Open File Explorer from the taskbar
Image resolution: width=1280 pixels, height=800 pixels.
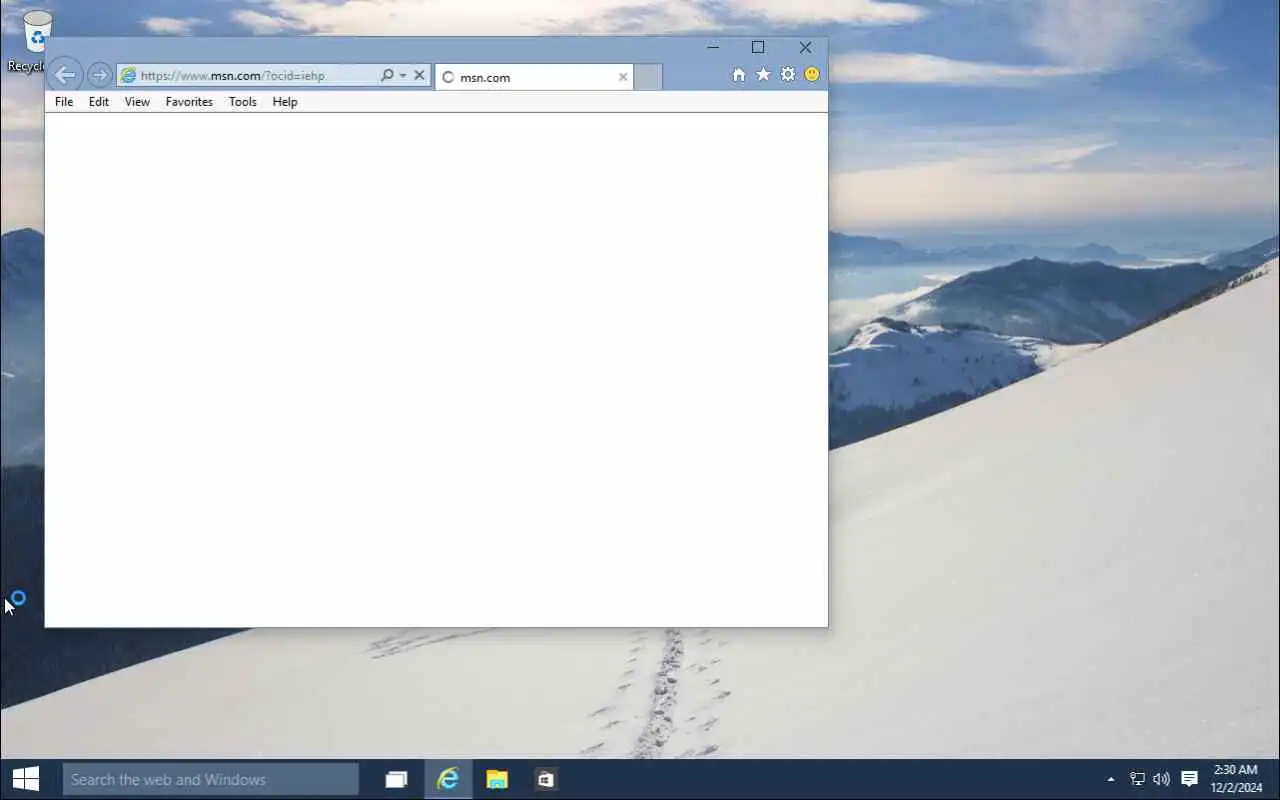pos(497,779)
